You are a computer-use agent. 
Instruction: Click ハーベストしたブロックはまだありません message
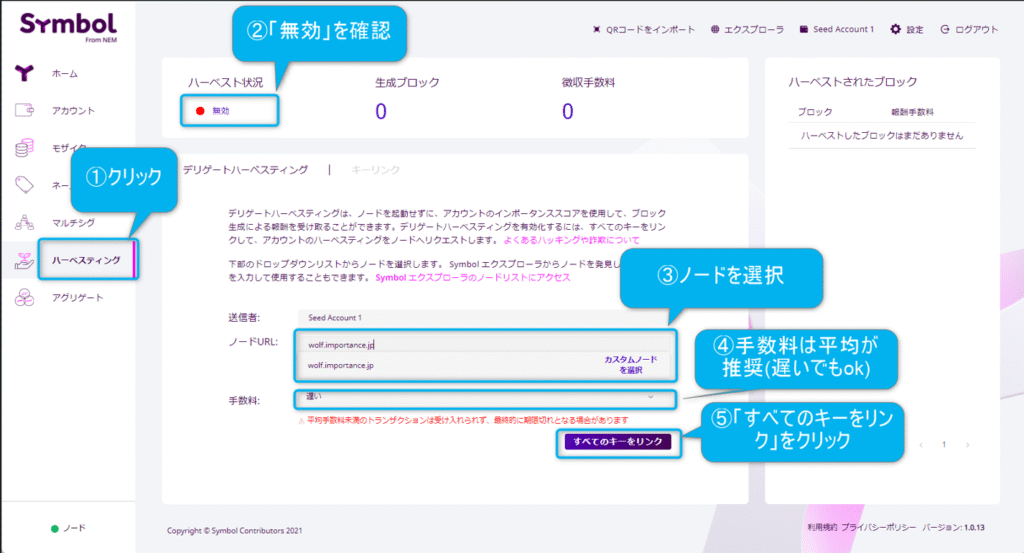click(x=882, y=136)
